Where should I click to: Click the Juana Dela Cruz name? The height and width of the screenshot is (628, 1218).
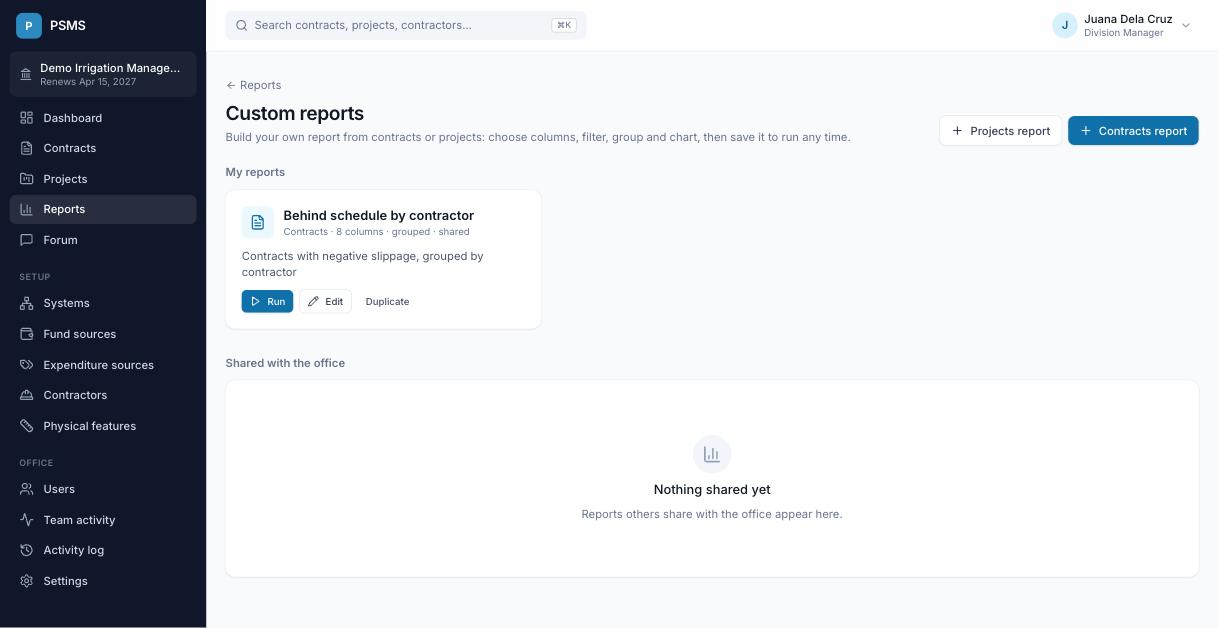pos(1128,19)
